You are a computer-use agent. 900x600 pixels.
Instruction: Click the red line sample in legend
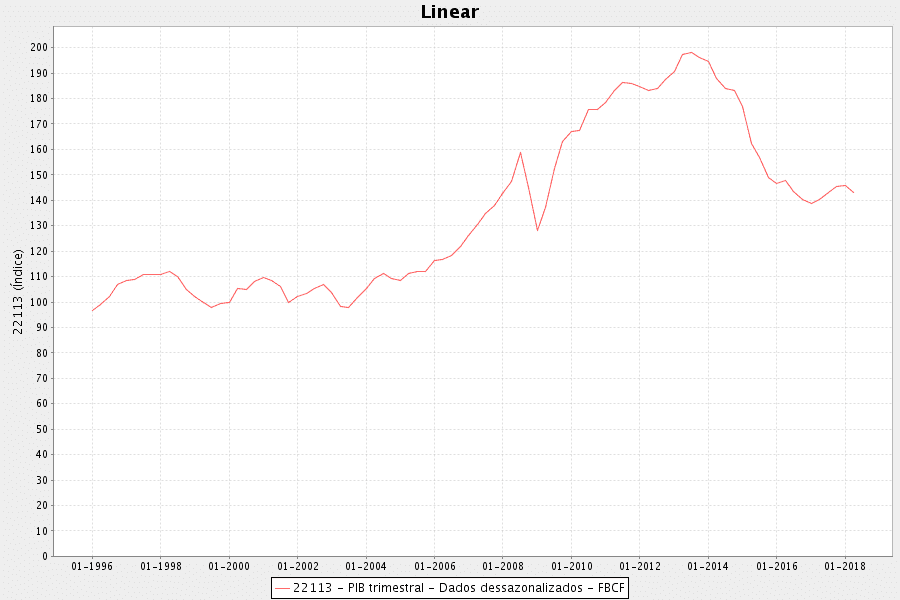(x=283, y=588)
